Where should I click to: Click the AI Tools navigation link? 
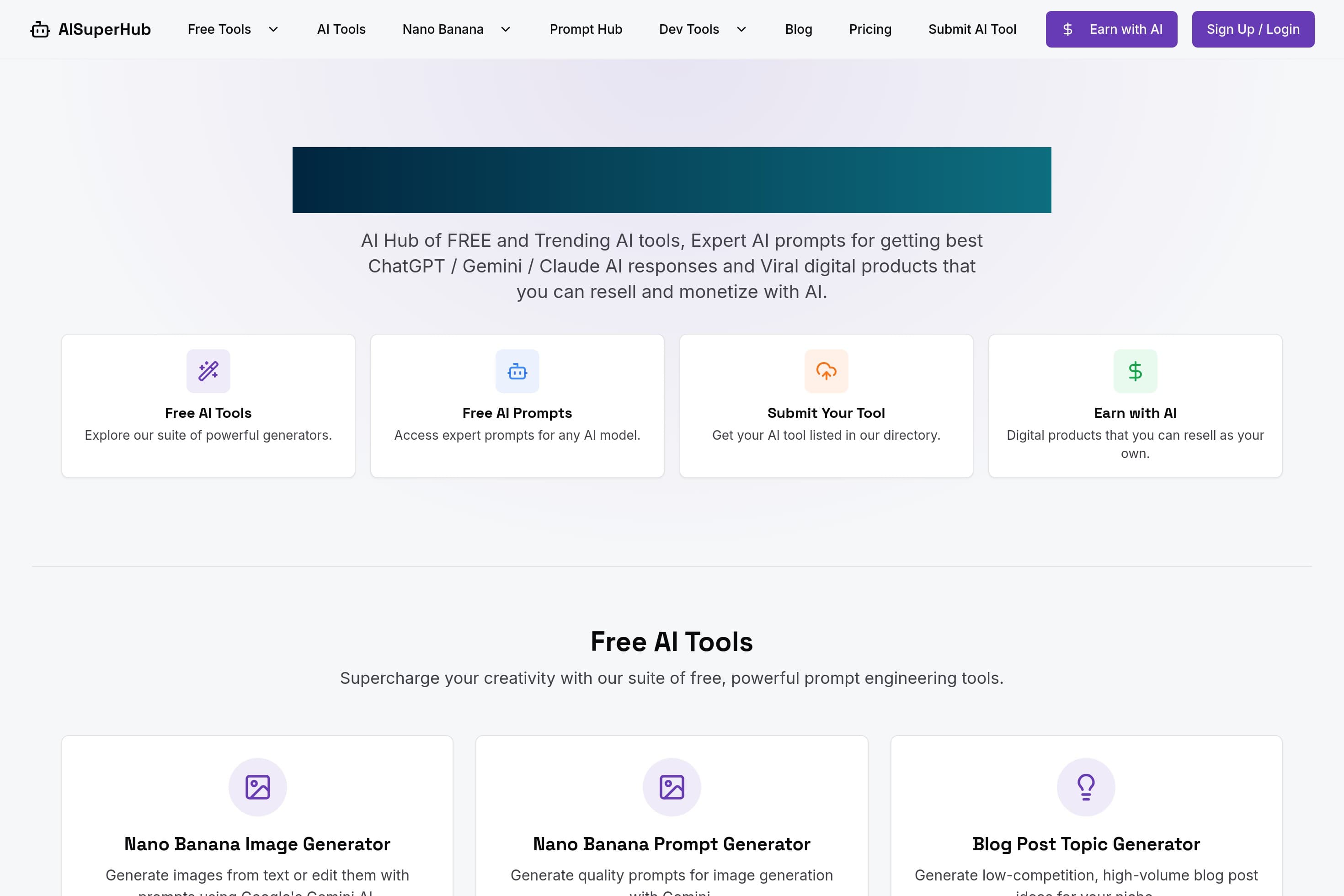(341, 29)
